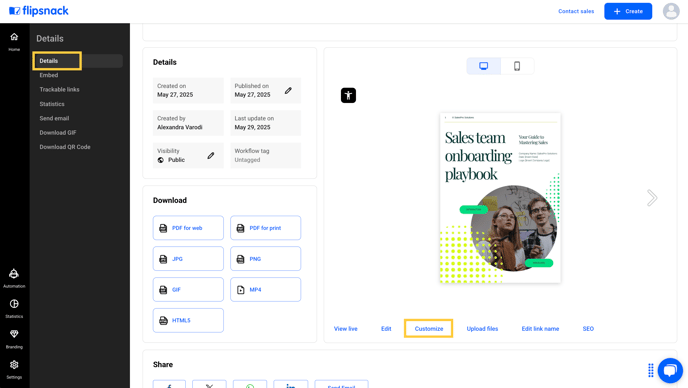The width and height of the screenshot is (688, 388).
Task: Open the Statistics pie chart icon
Action: coord(14,304)
